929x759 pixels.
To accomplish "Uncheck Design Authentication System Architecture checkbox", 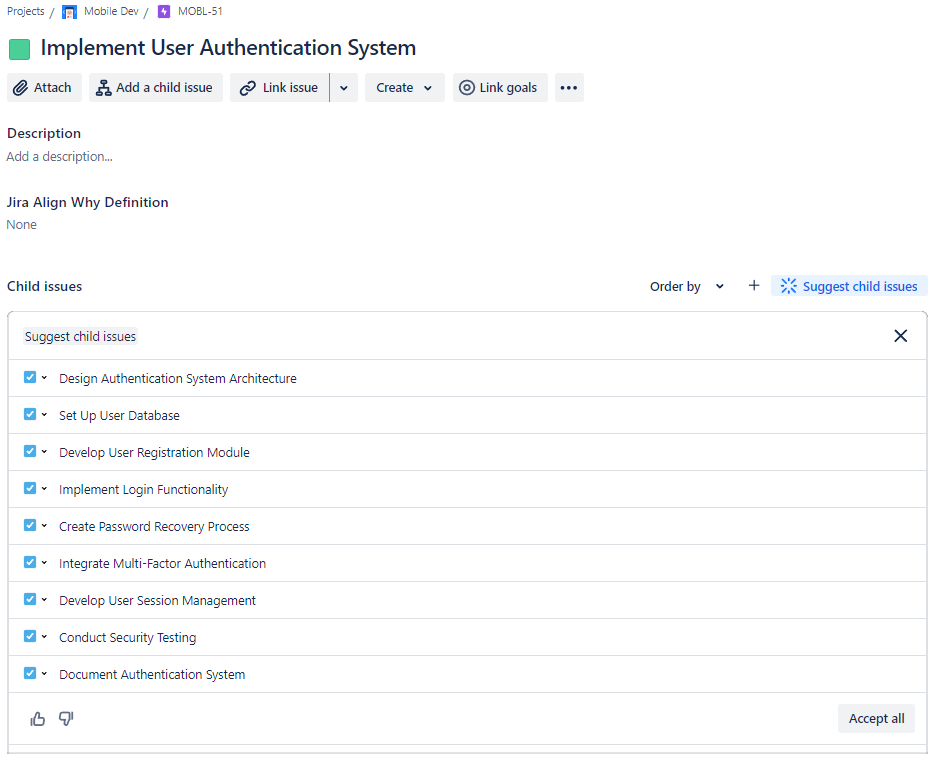I will point(30,377).
